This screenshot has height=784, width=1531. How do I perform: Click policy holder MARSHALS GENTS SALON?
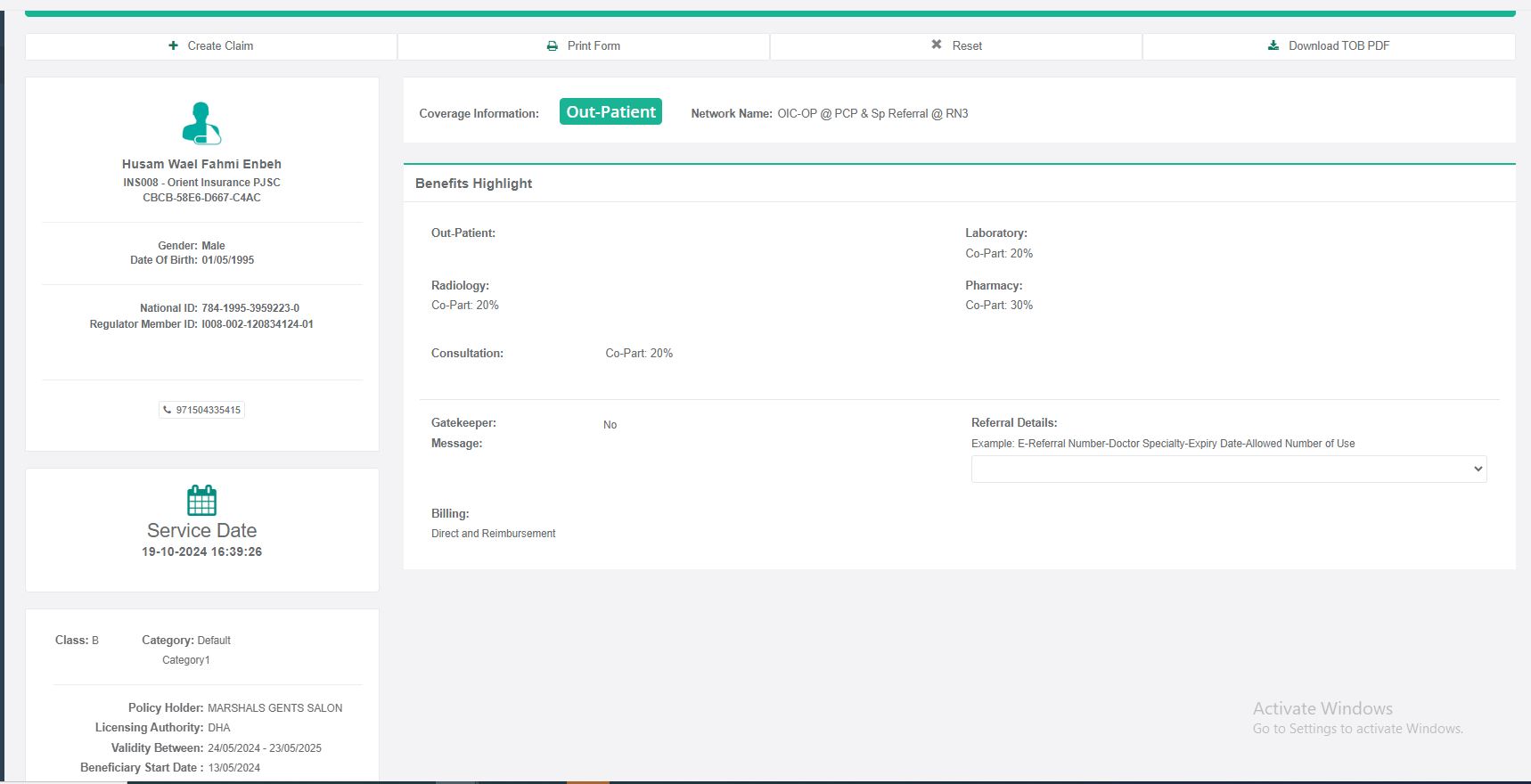pos(274,708)
